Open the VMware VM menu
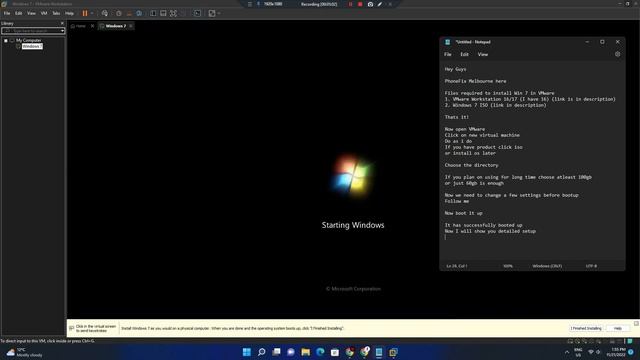Viewport: 640px width, 360px height. tap(44, 13)
